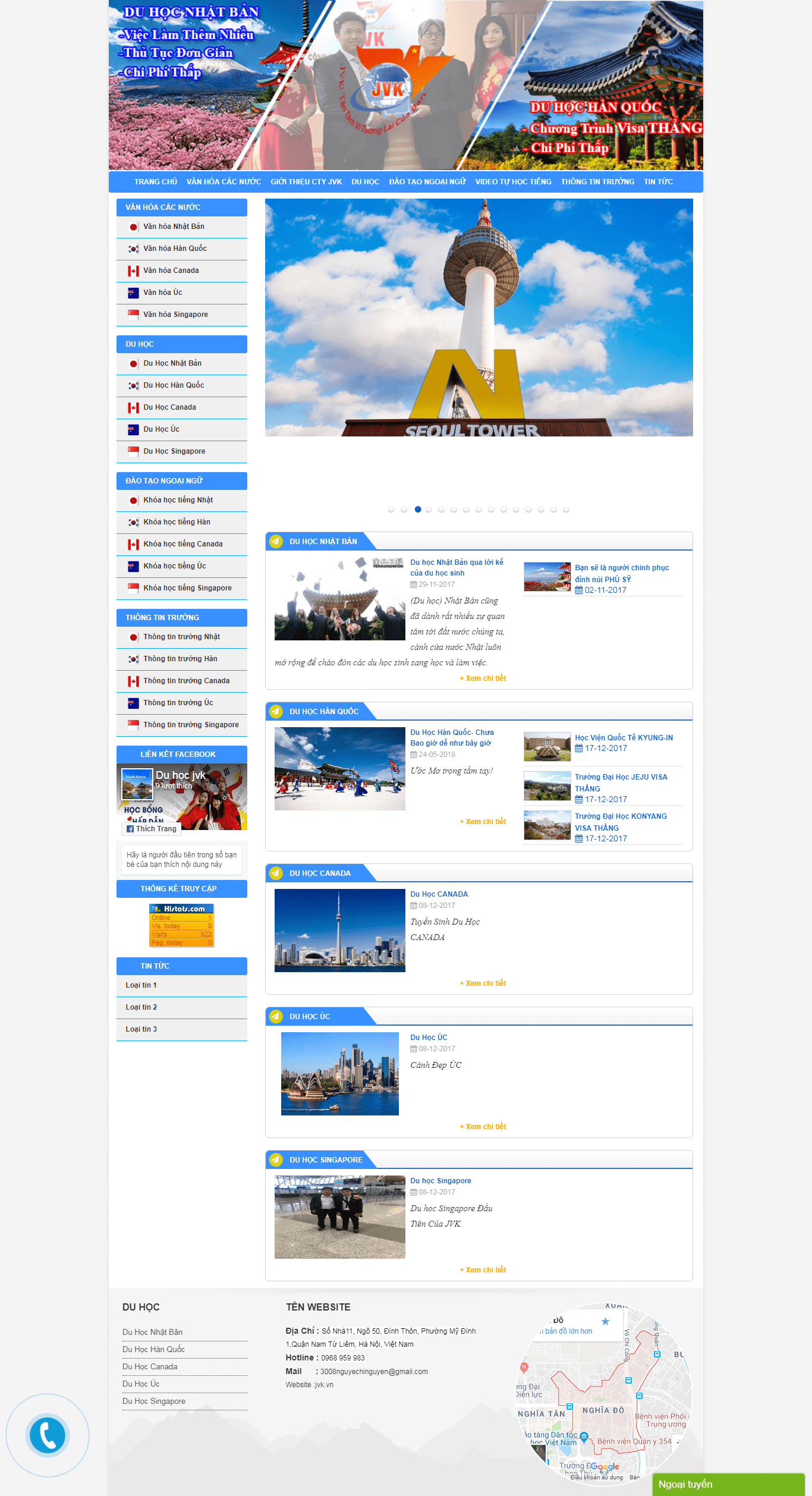812x1496 pixels.
Task: Expand Xem chi tiết under Du Học Nhật Bản
Action: pos(483,678)
